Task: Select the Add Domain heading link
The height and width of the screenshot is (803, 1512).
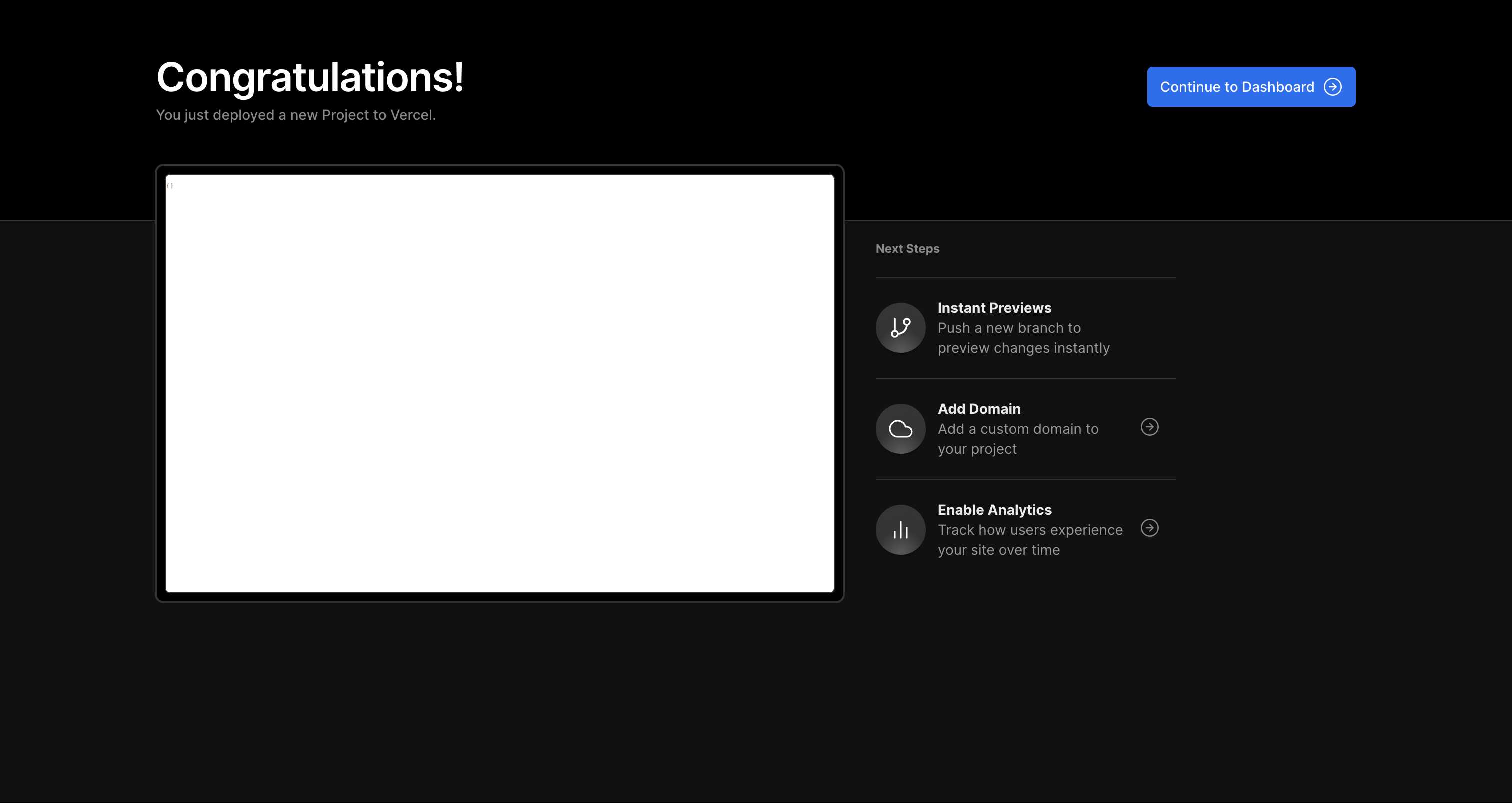Action: tap(979, 409)
